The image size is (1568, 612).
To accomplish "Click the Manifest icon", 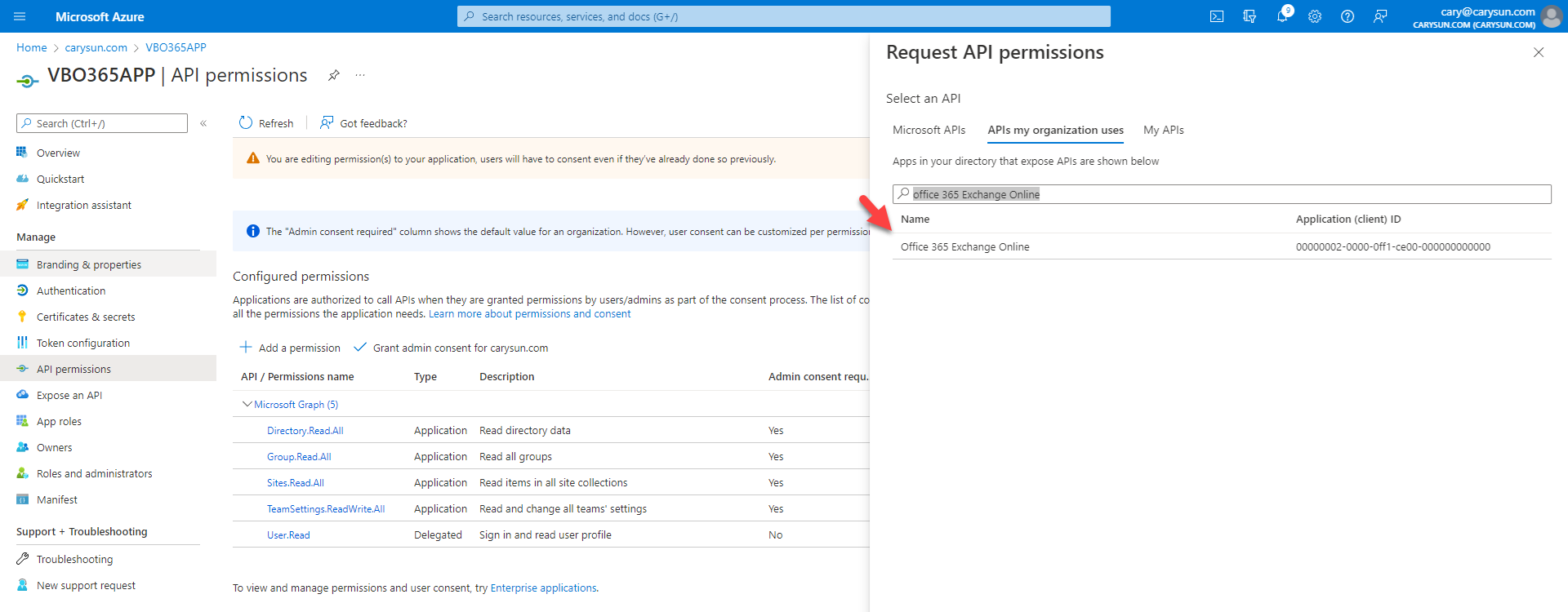I will tap(22, 499).
